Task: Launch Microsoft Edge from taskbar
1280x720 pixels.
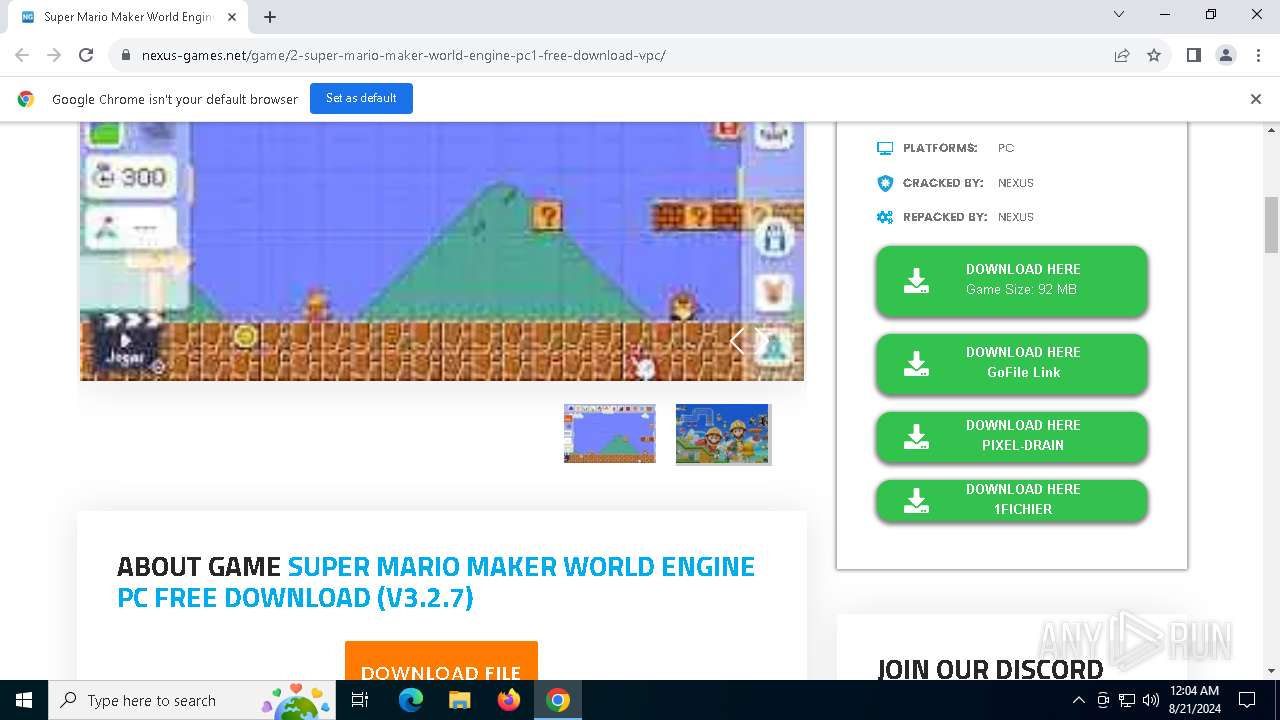Action: click(411, 700)
